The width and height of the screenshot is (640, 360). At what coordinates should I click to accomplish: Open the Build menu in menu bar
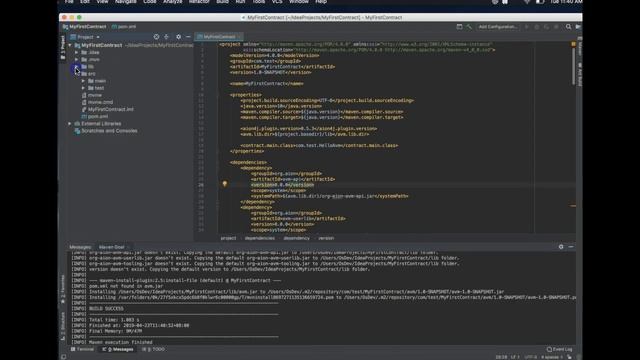coord(222,2)
